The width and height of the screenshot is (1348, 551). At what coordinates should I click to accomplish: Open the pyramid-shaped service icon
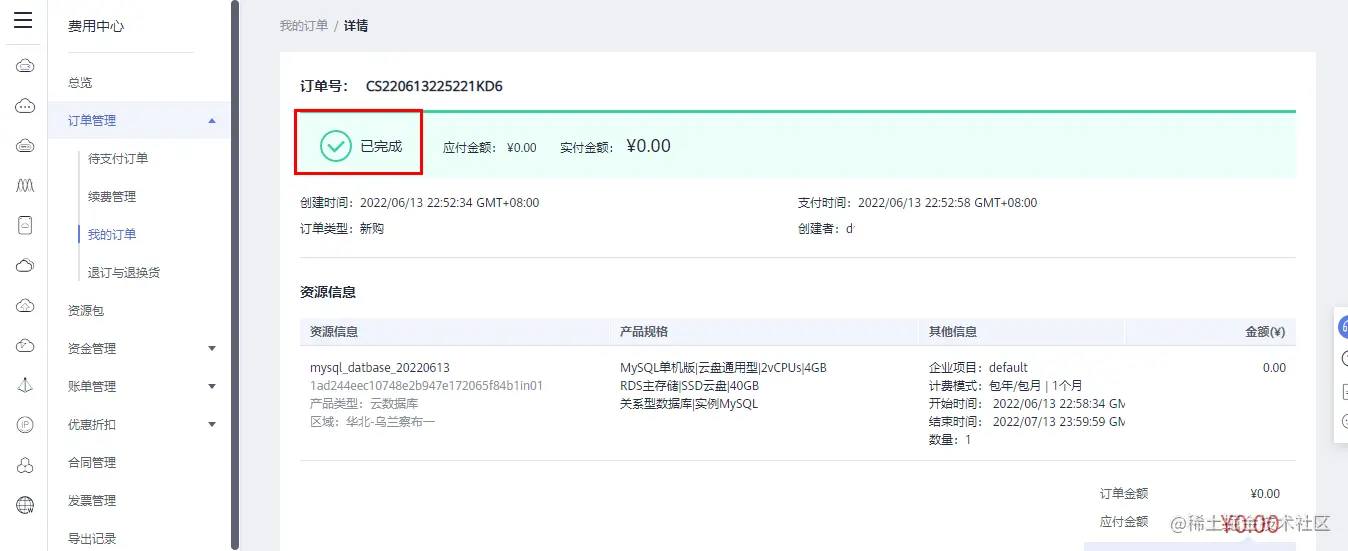coord(25,386)
